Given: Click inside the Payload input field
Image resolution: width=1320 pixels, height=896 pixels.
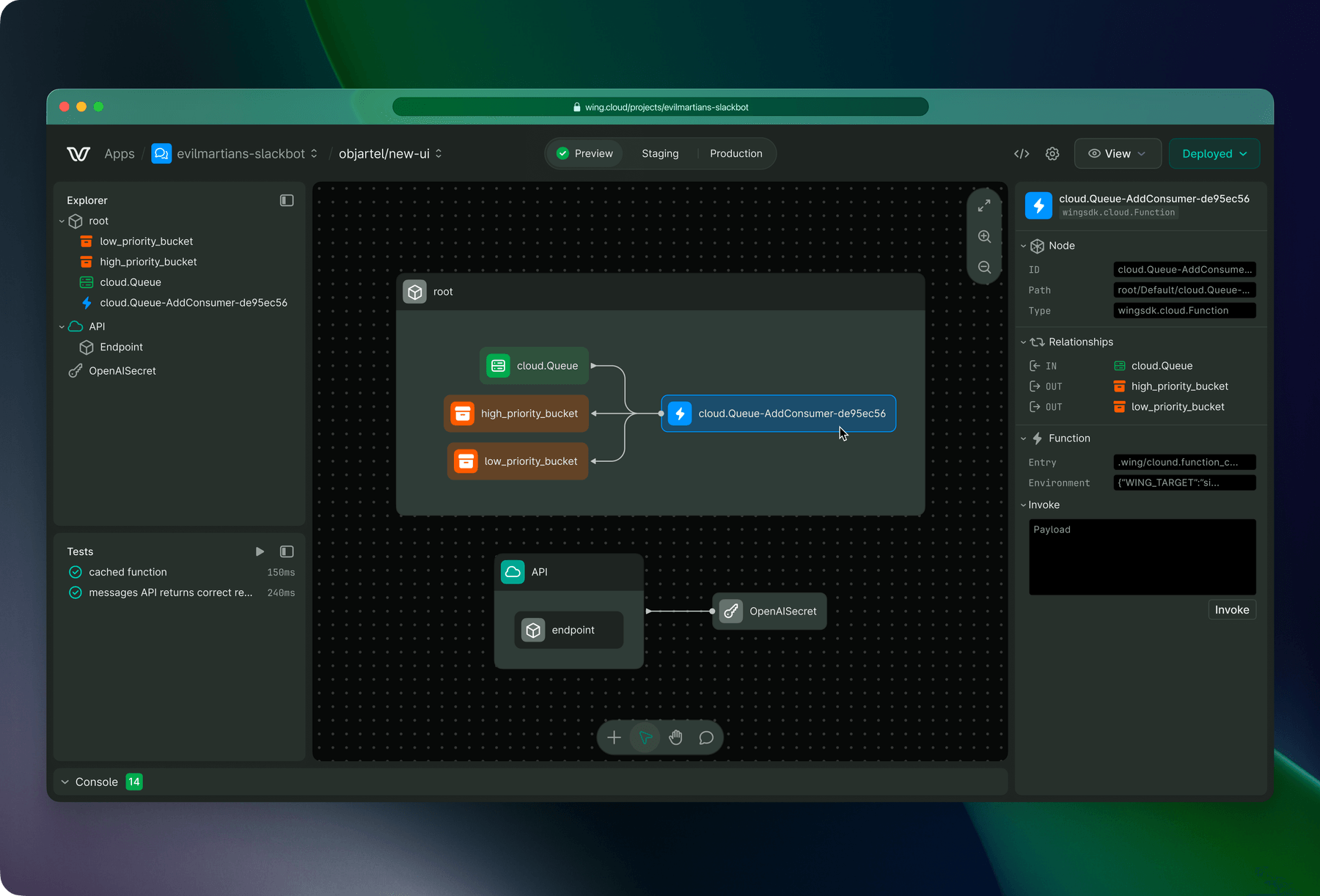Looking at the screenshot, I should coord(1141,557).
